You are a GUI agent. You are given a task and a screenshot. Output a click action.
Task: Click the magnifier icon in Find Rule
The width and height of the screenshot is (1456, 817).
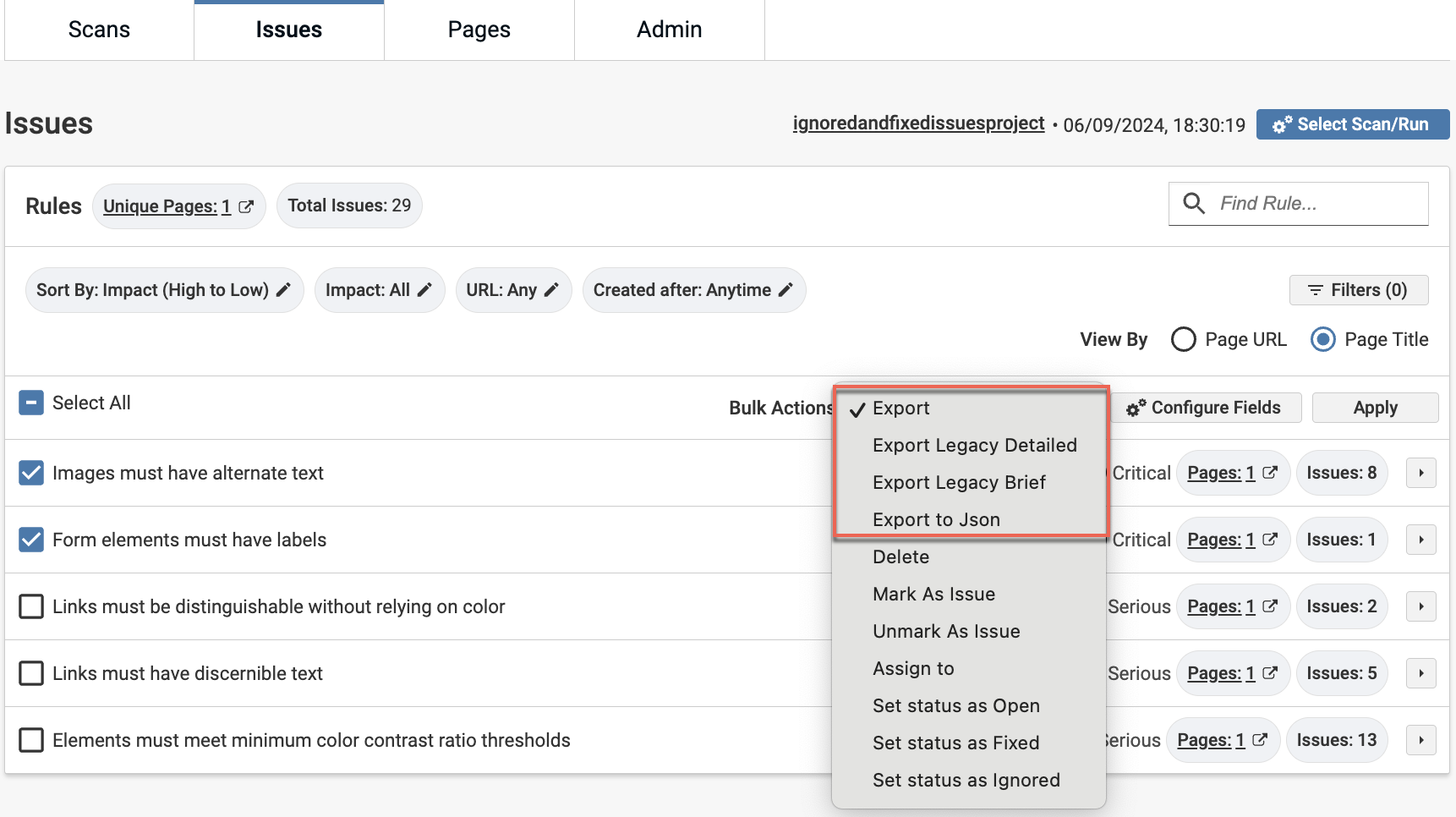click(x=1193, y=204)
